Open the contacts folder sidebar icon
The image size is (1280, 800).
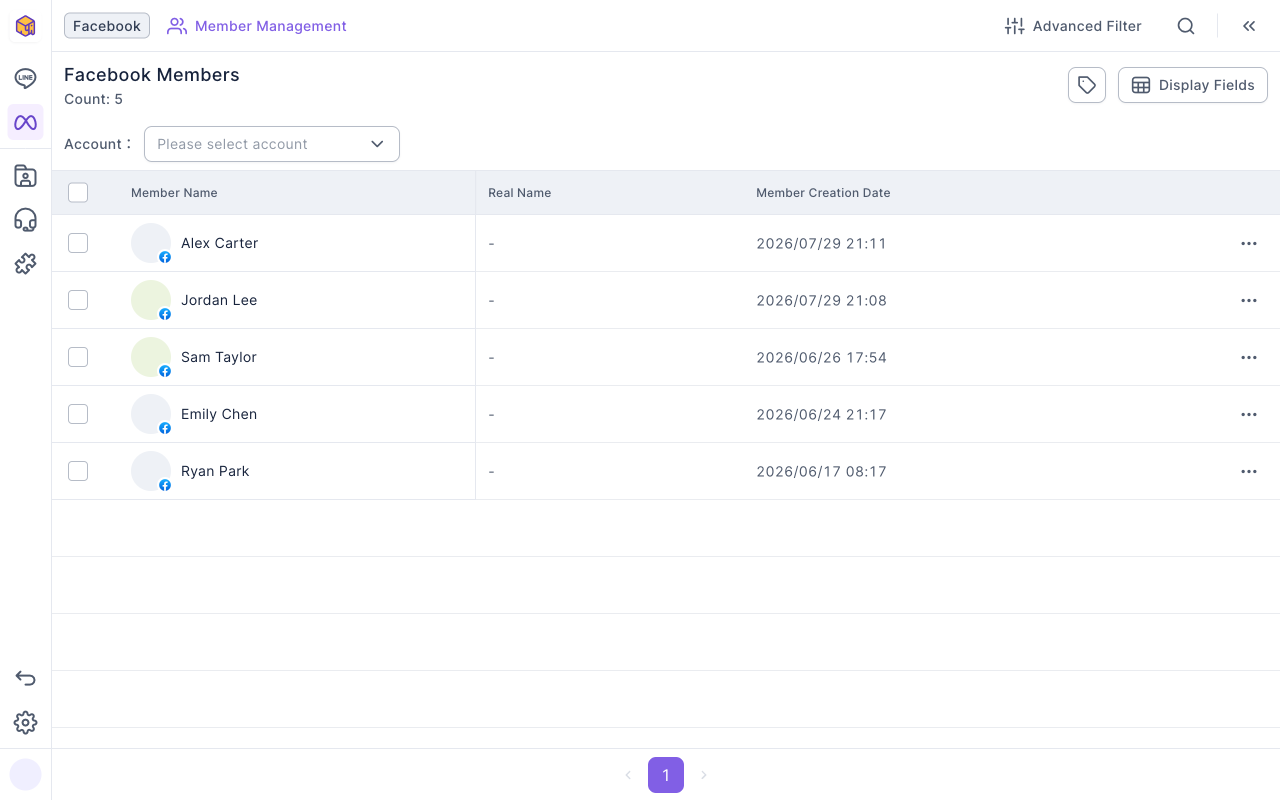pos(25,176)
